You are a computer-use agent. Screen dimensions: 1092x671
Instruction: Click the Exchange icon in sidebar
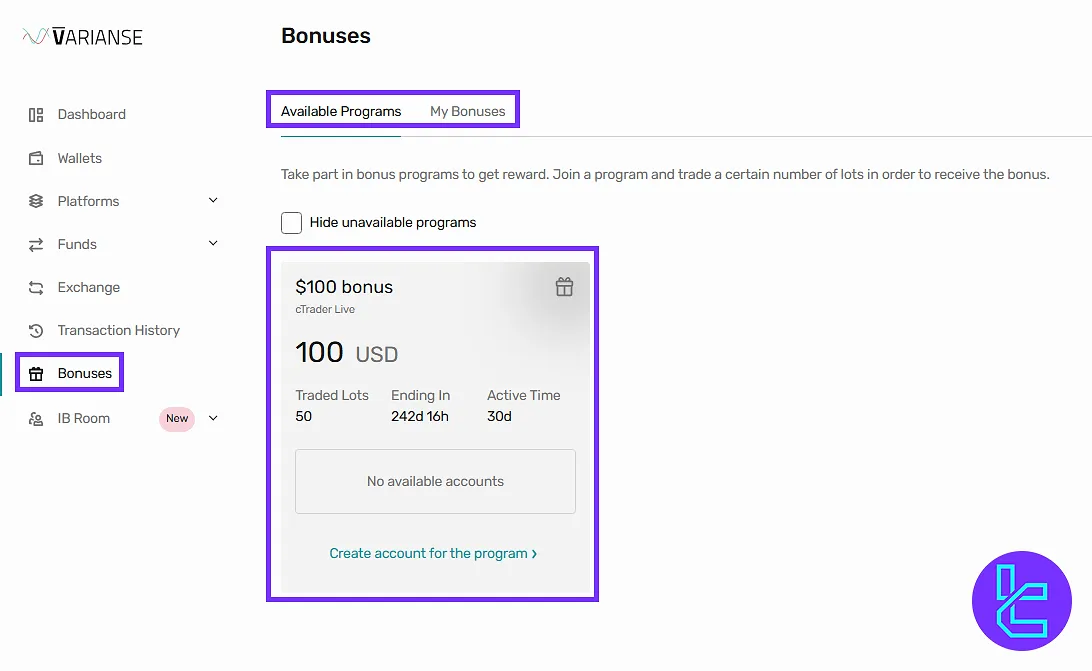(36, 288)
